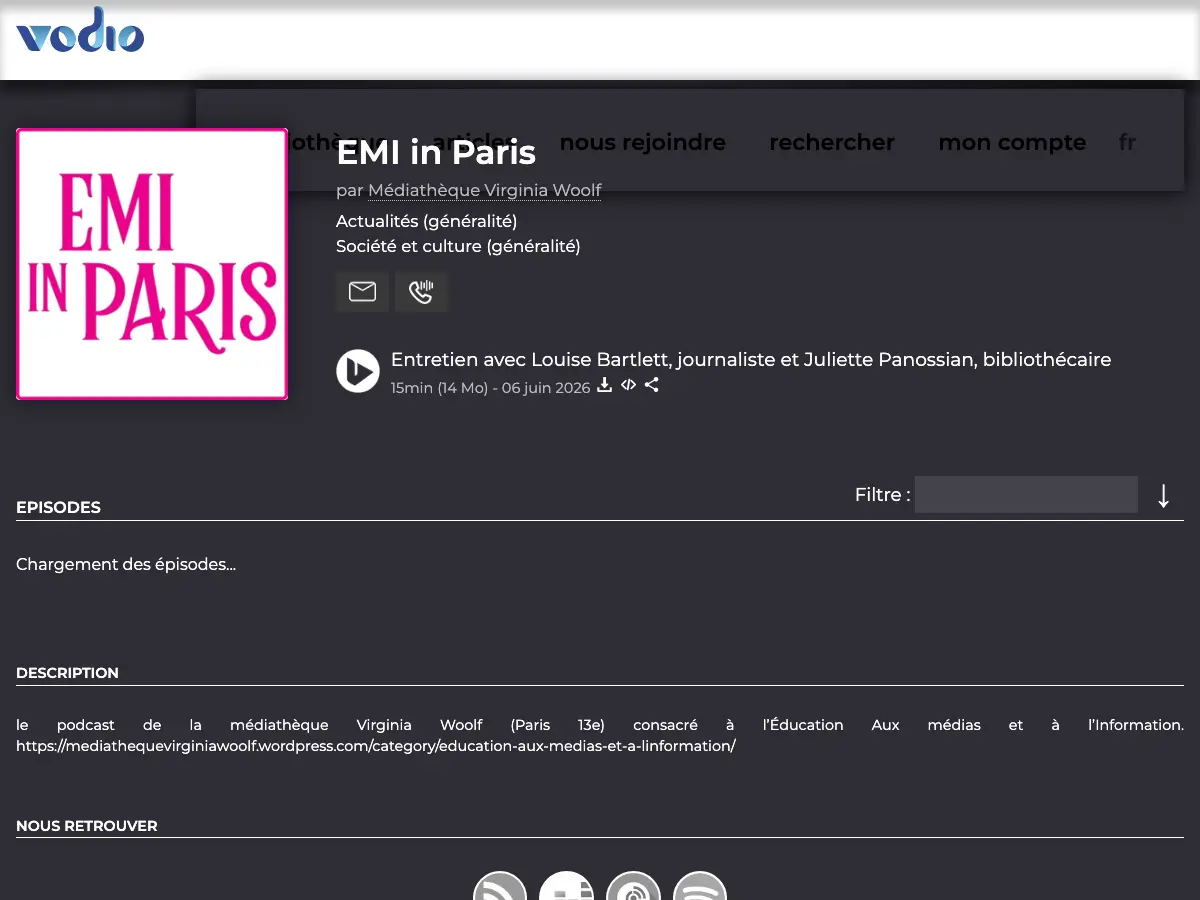Download the episode via the download icon

click(x=604, y=385)
